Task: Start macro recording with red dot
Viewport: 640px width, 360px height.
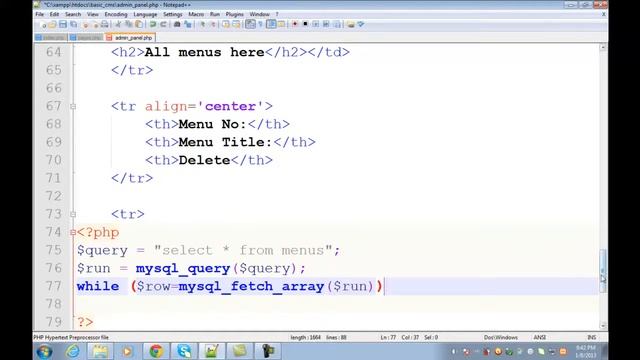Action: [x=295, y=24]
